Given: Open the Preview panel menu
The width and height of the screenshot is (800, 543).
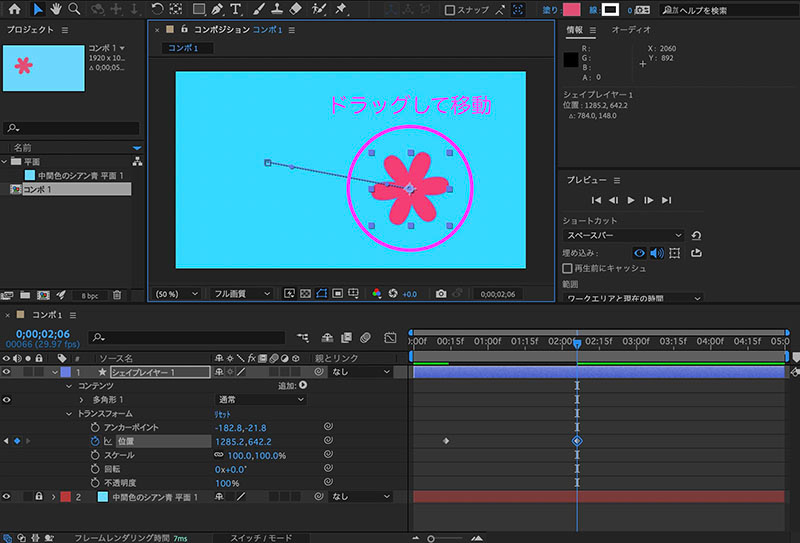Looking at the screenshot, I should pos(617,180).
